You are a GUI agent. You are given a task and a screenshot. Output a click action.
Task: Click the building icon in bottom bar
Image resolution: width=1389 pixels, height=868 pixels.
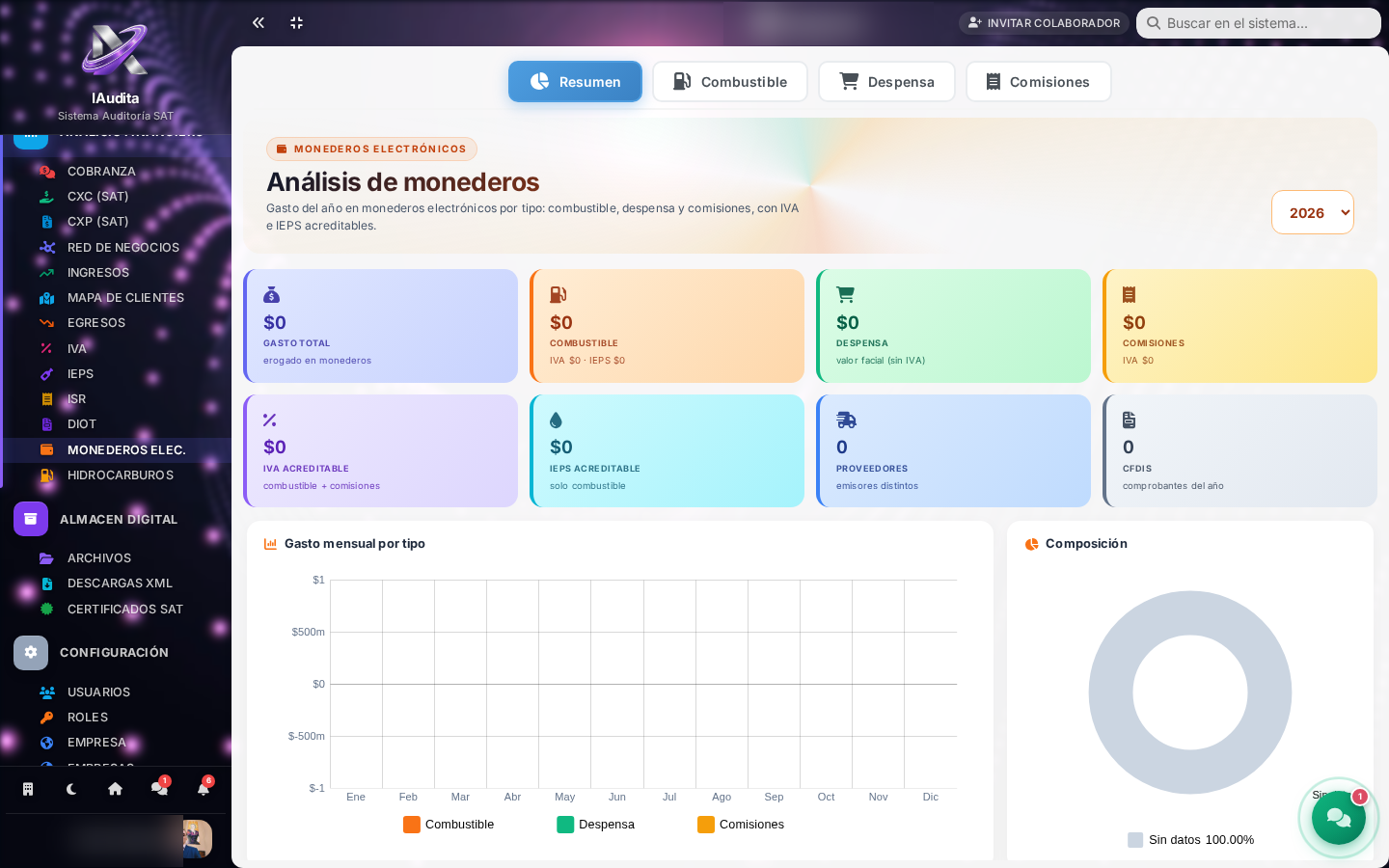tap(28, 789)
